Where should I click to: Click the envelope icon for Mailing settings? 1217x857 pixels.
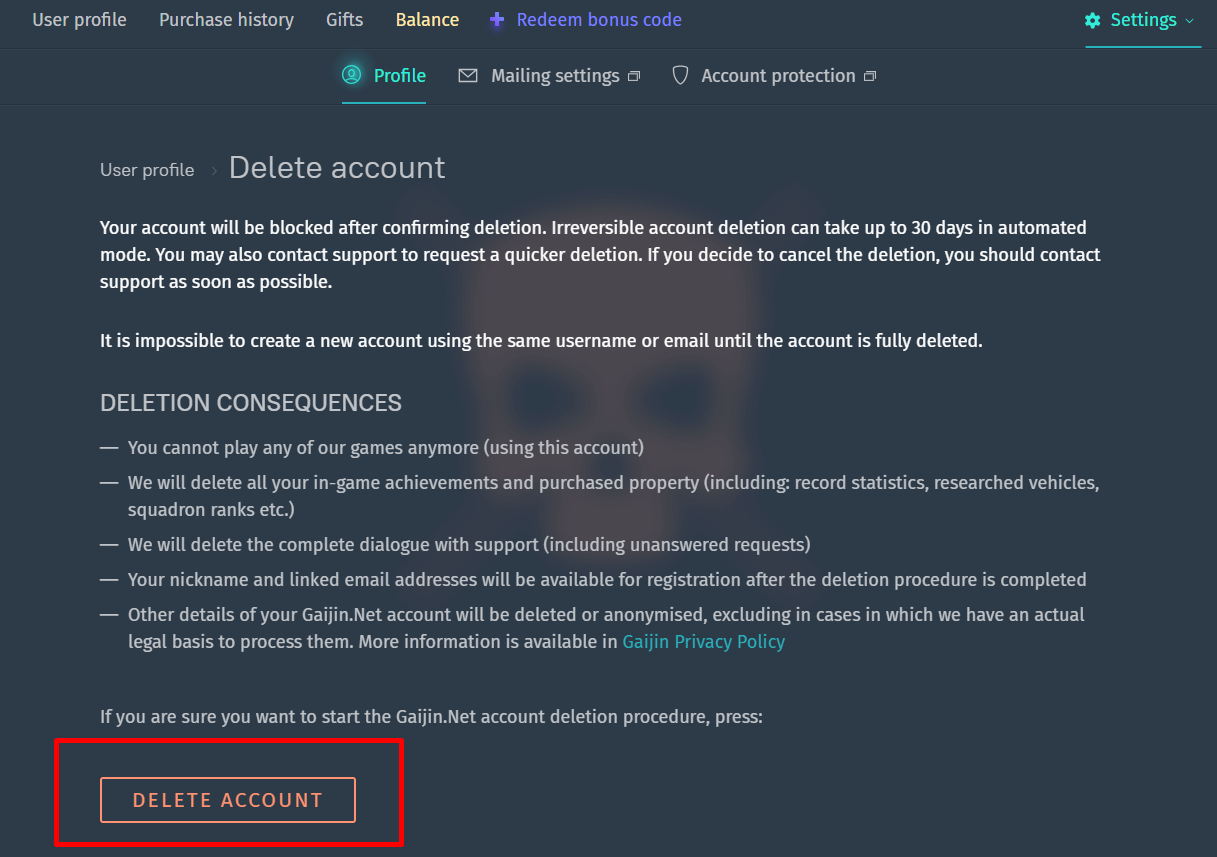pos(468,76)
